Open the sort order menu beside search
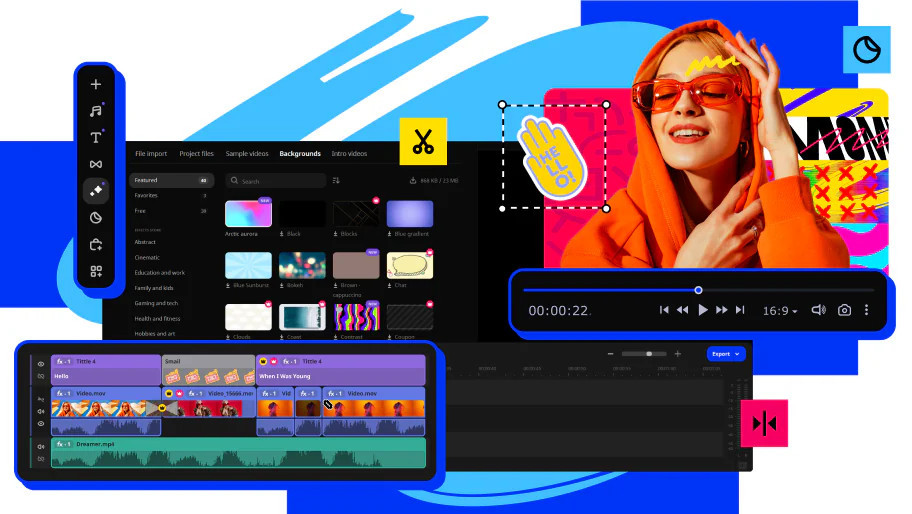This screenshot has width=912, height=514. coord(336,181)
